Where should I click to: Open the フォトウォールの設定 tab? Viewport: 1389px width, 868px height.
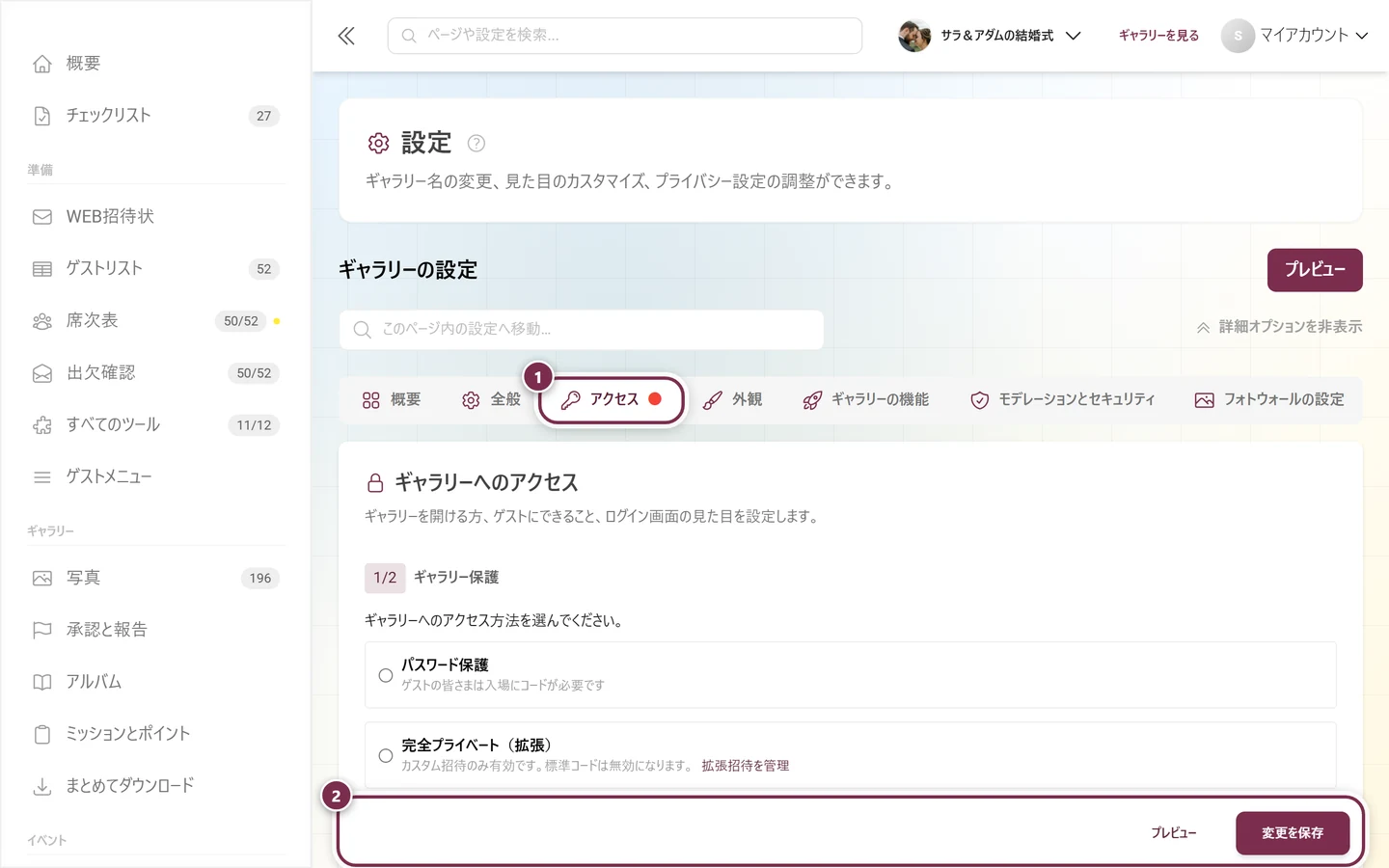coord(1269,400)
